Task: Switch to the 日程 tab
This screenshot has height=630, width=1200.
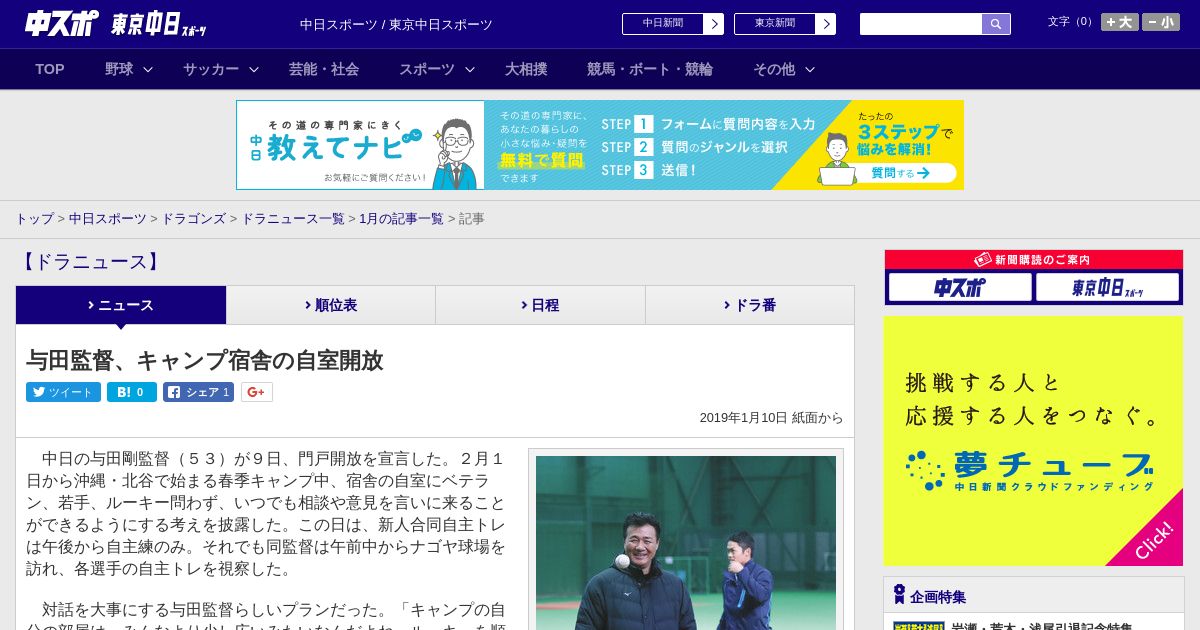Action: (x=540, y=305)
